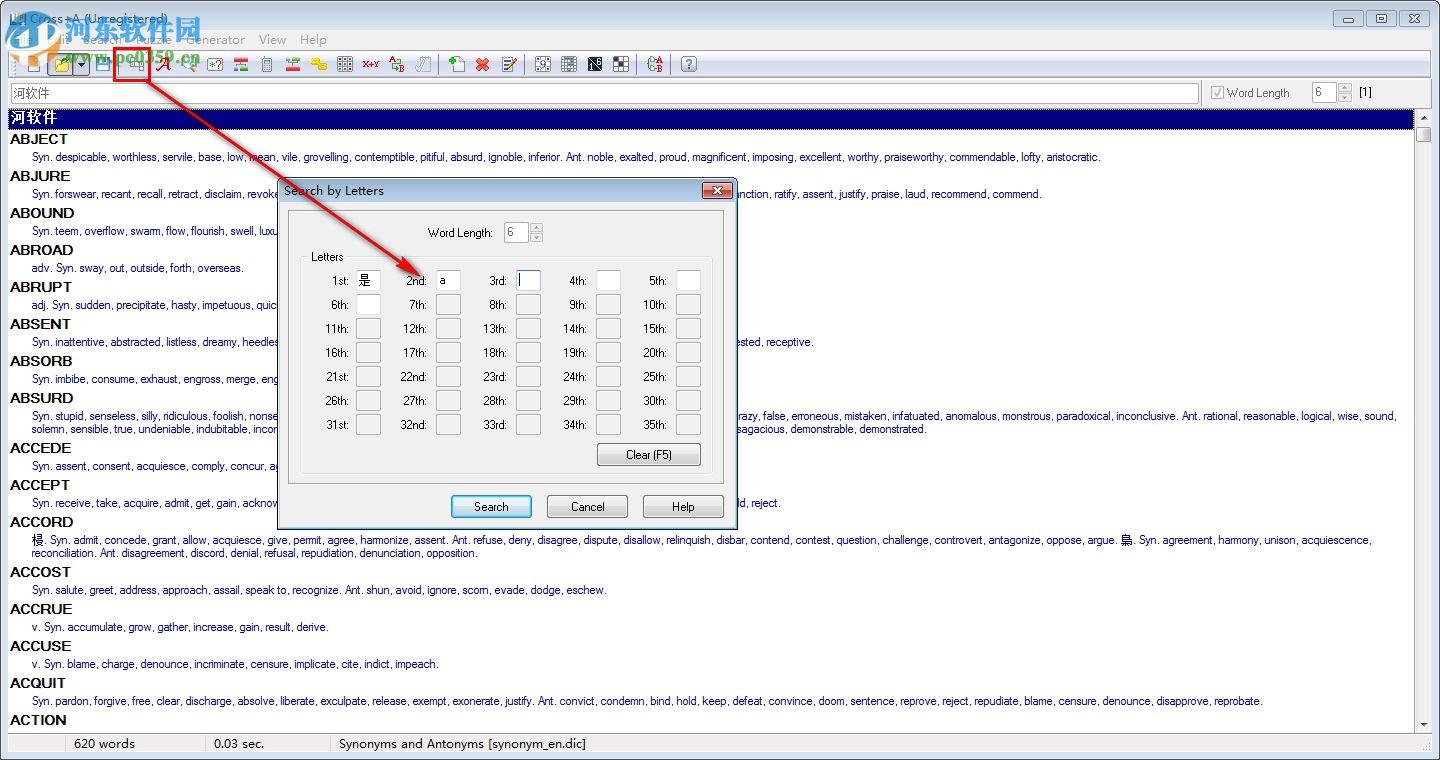This screenshot has height=760, width=1440.
Task: Click the magnifying glass search icon
Action: click(189, 65)
